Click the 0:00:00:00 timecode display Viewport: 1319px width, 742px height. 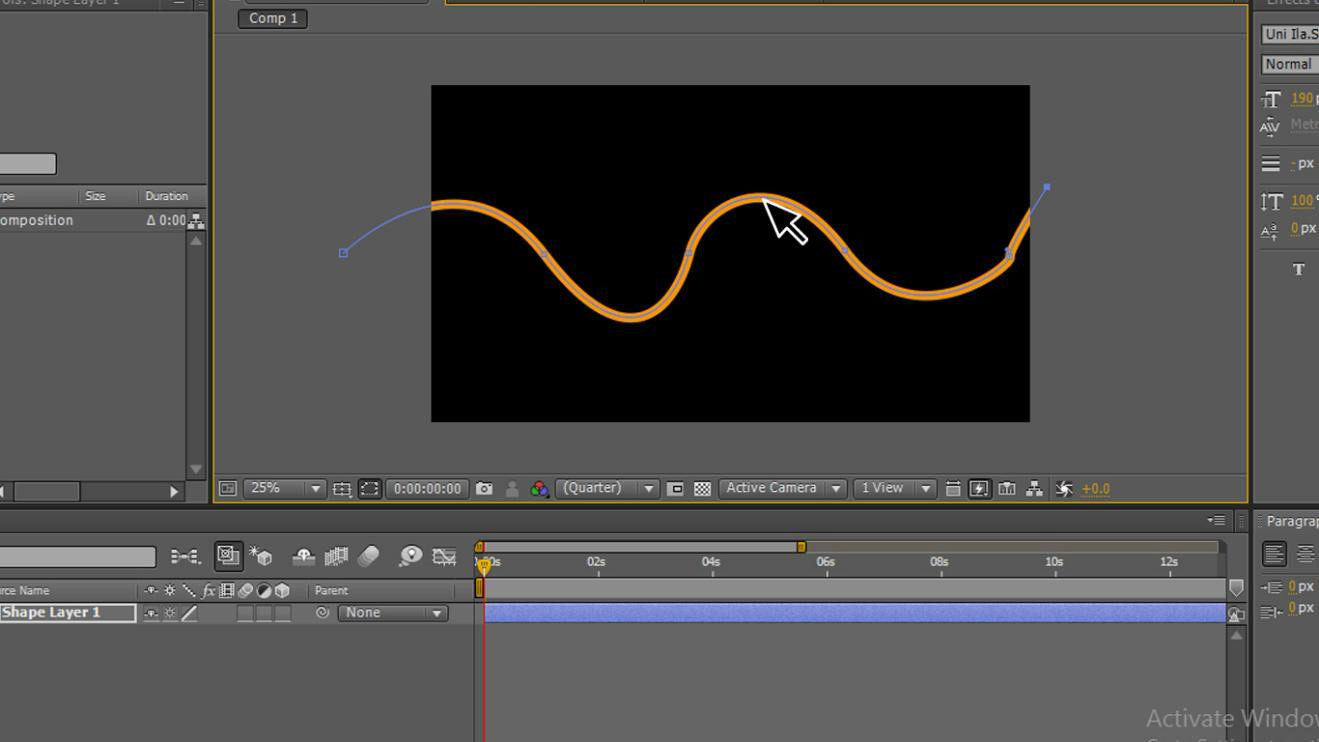[427, 488]
